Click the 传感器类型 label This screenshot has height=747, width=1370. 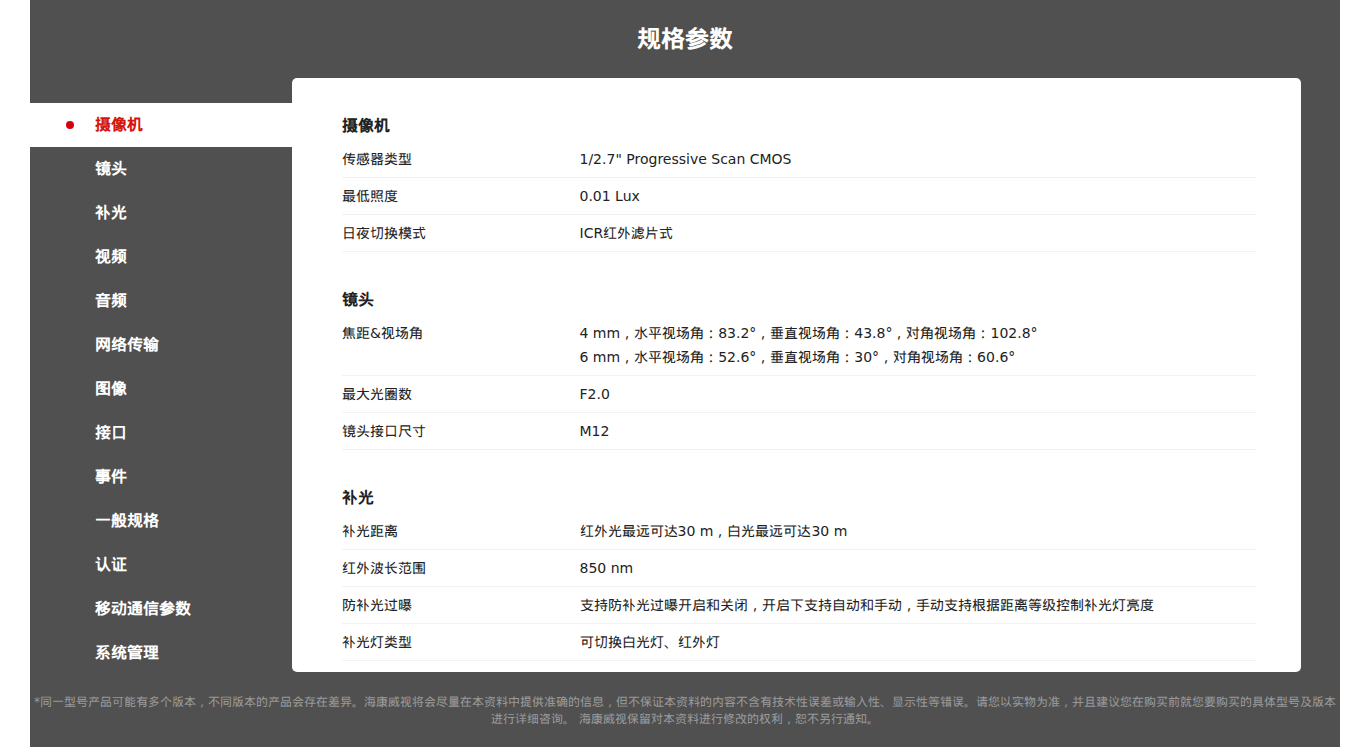pyautogui.click(x=377, y=159)
